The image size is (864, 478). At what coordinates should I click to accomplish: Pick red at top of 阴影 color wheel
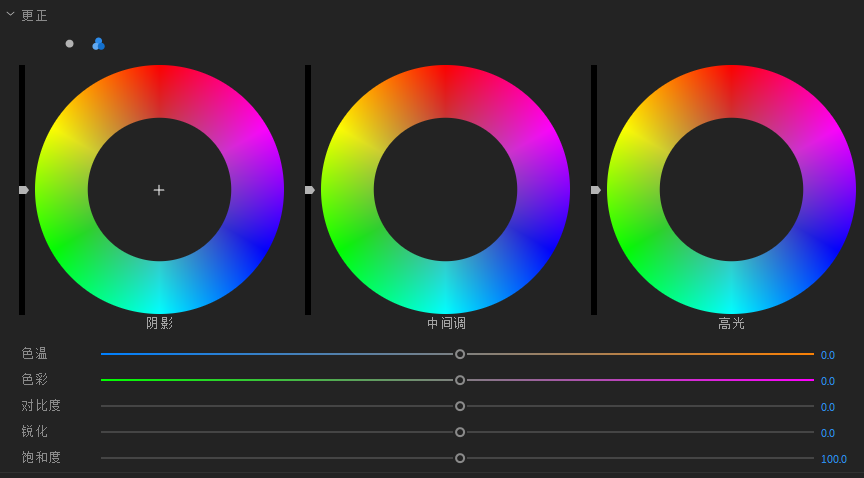point(159,90)
